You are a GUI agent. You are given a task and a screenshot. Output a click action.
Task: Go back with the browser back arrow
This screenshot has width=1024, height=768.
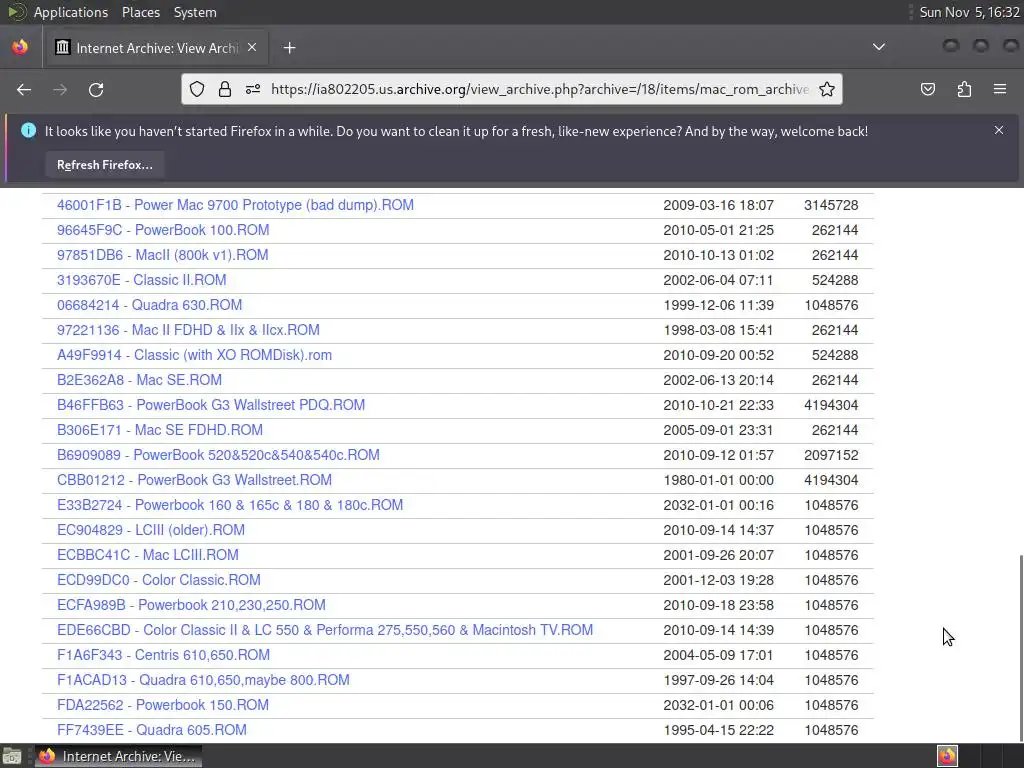pos(24,89)
